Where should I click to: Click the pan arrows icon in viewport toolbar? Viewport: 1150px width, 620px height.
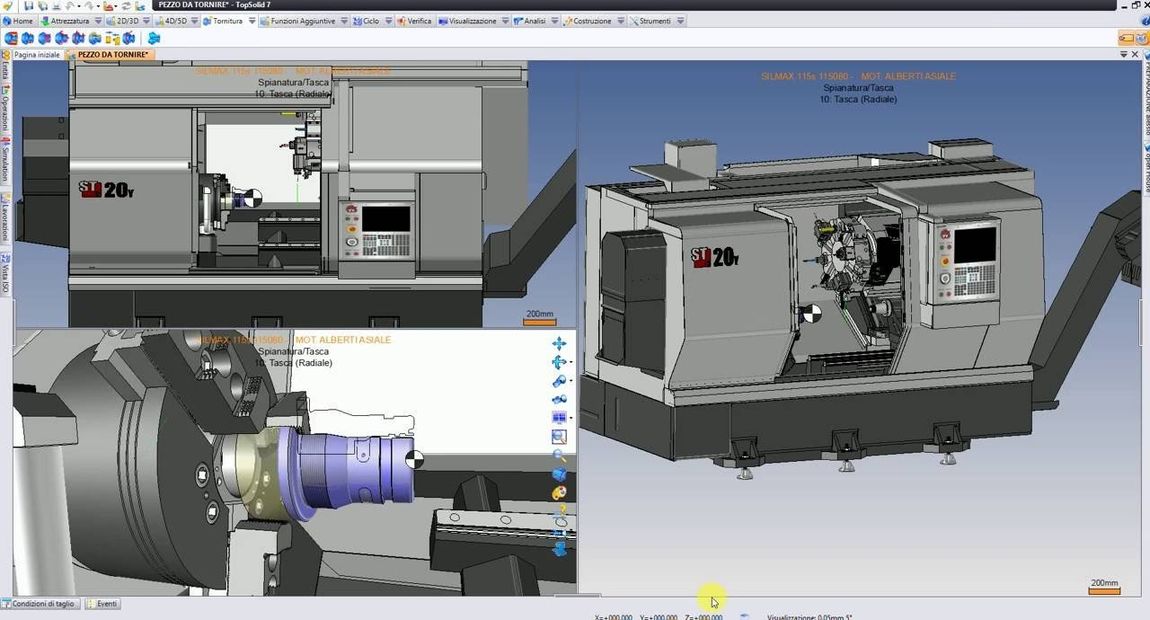point(559,343)
